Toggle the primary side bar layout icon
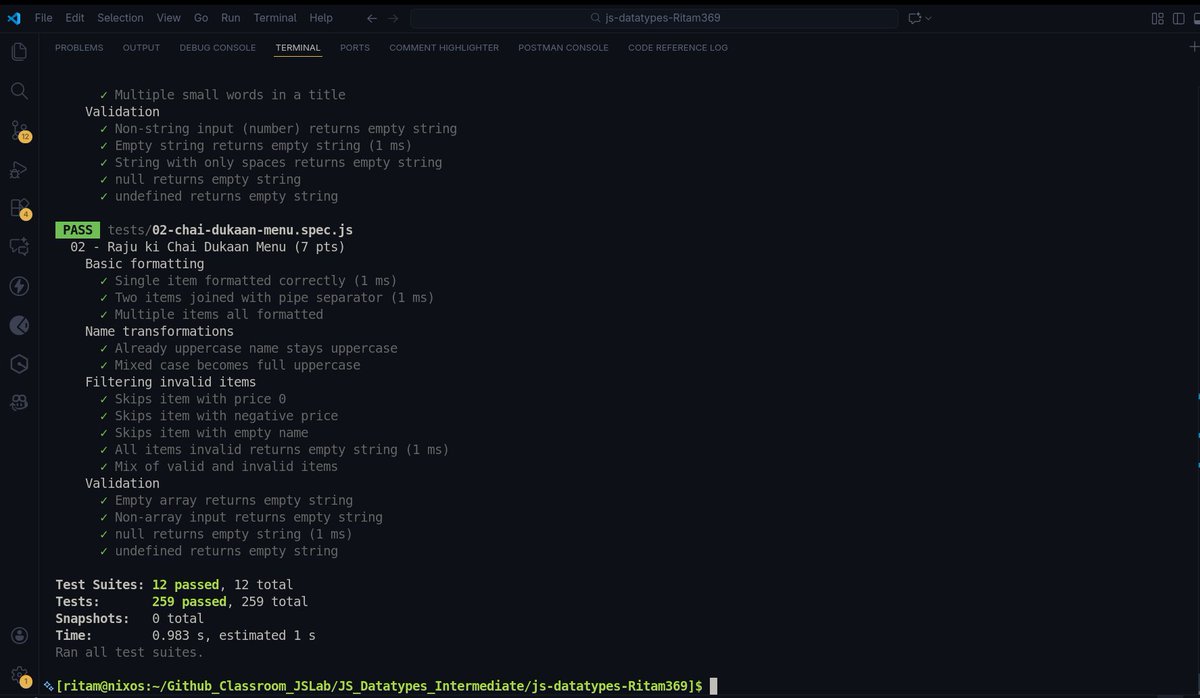The width and height of the screenshot is (1200, 698). click(x=1177, y=18)
